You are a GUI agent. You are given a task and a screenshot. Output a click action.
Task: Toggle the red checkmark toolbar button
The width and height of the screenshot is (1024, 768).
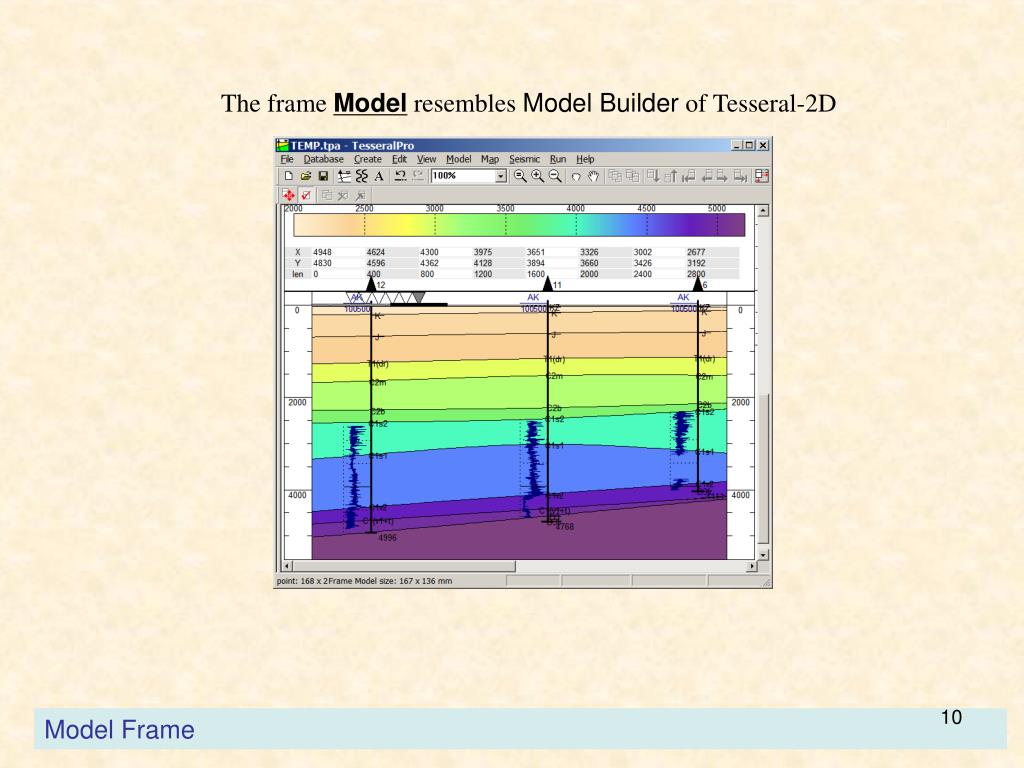pos(306,195)
